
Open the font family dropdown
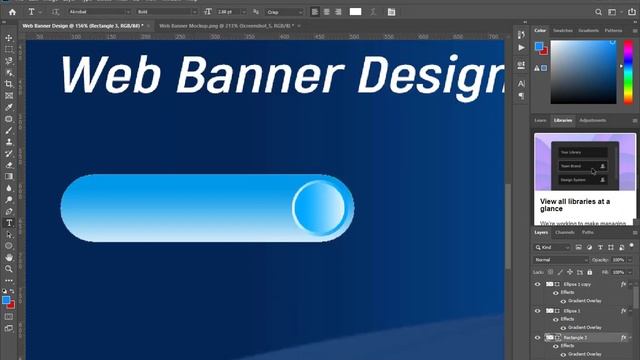100,12
